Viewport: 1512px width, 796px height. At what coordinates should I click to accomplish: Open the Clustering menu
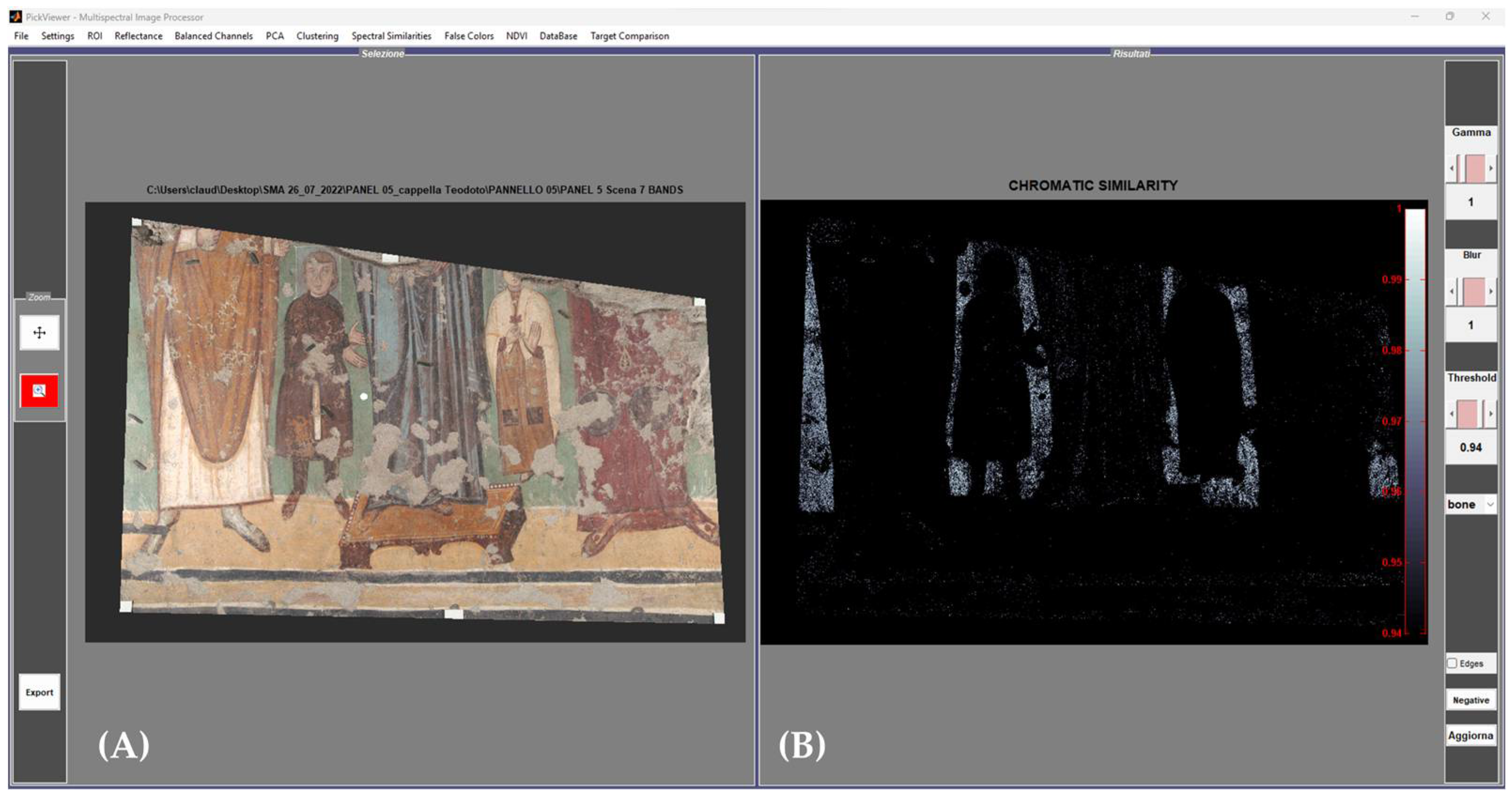317,36
